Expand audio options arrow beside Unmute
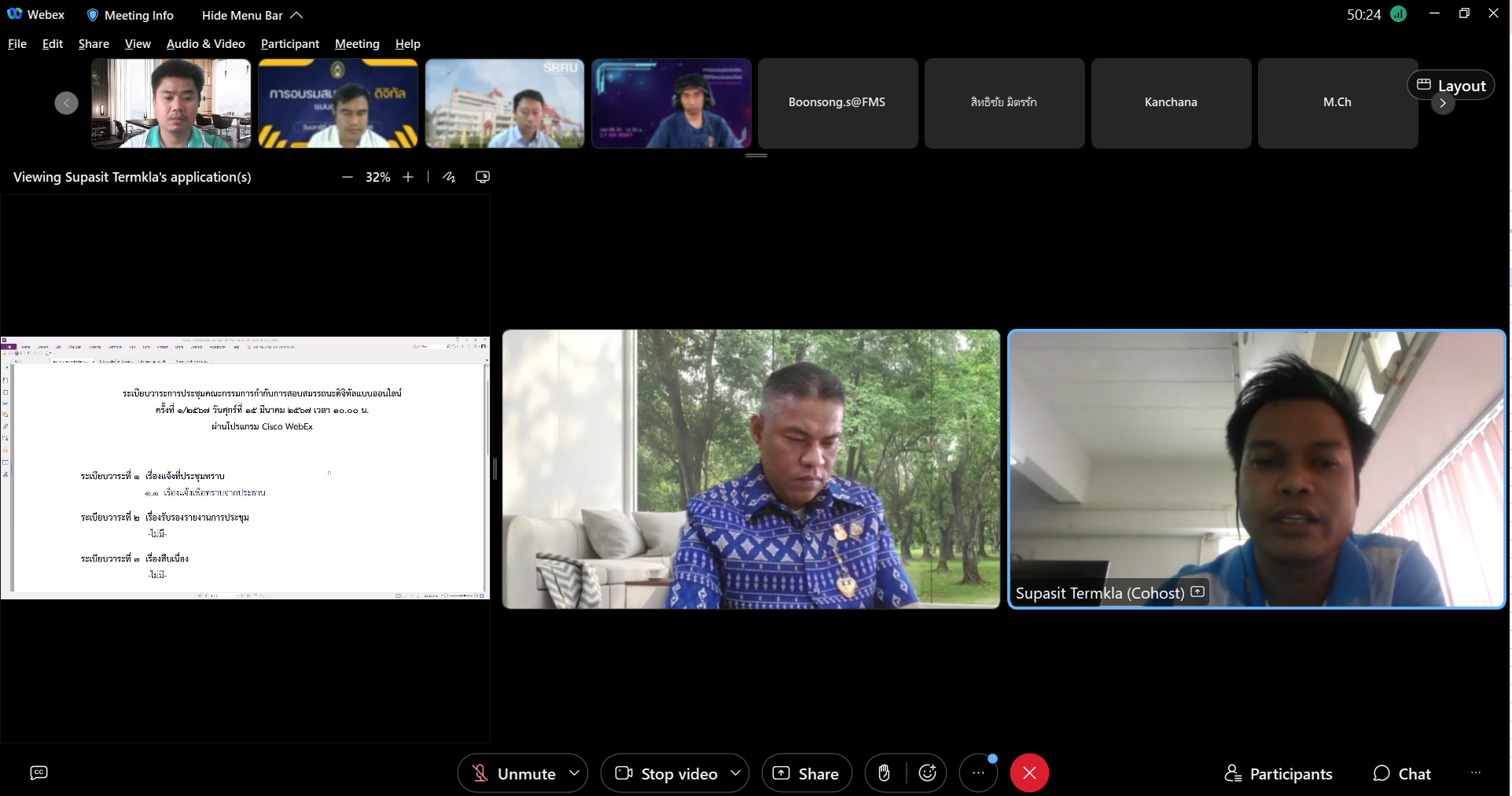 [x=575, y=773]
